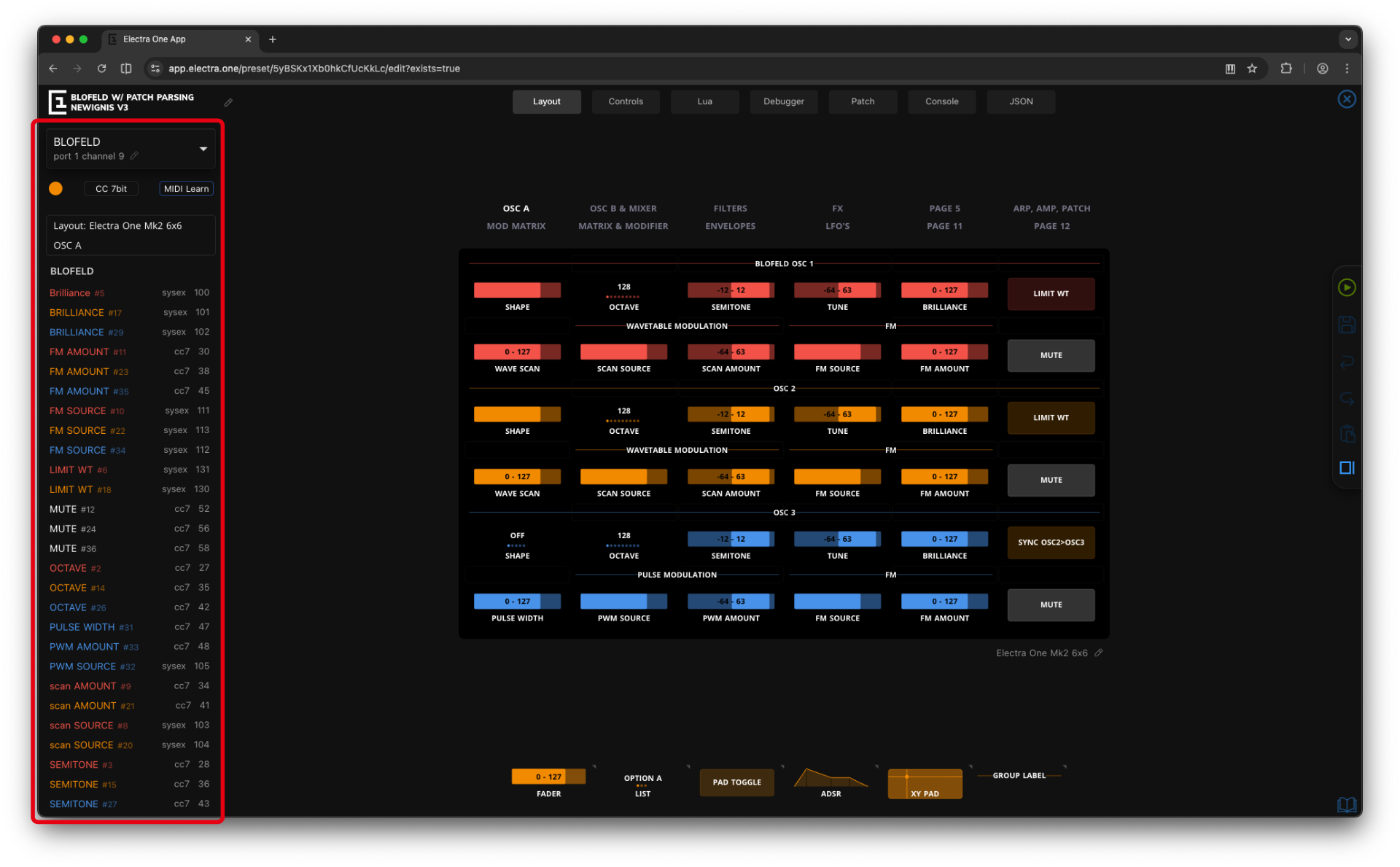The width and height of the screenshot is (1400, 867).
Task: Click the paste clipboard icon
Action: point(1346,434)
